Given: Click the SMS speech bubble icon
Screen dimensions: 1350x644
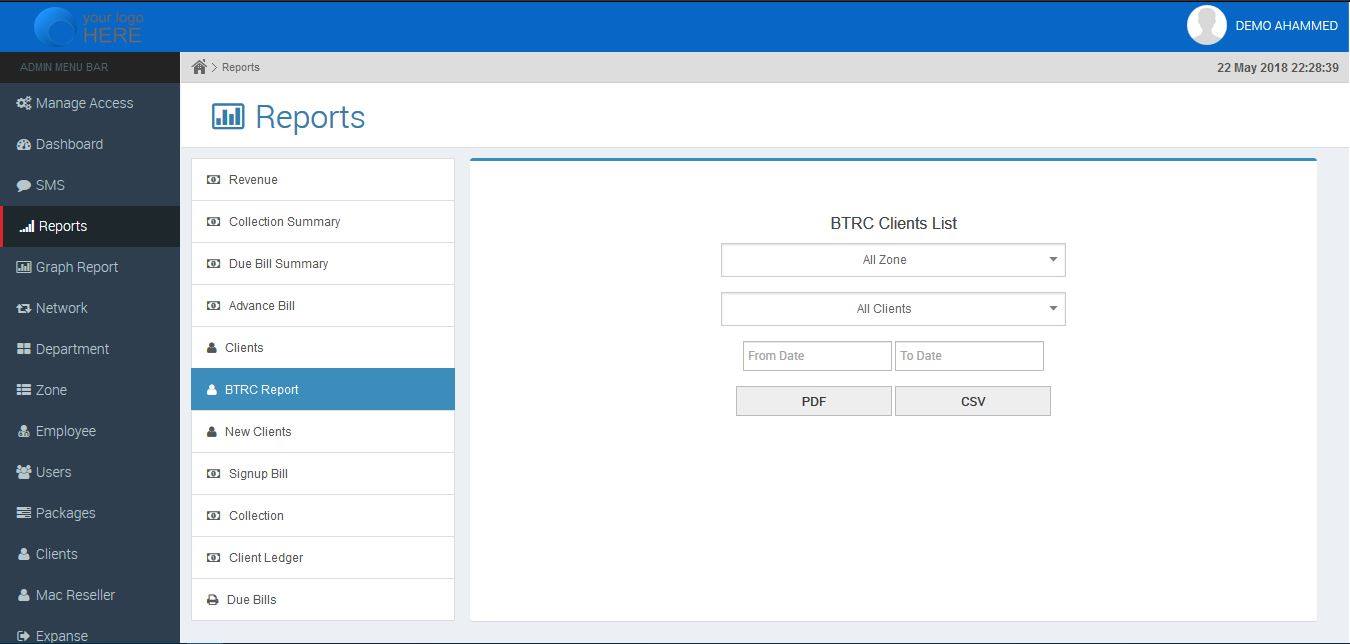Looking at the screenshot, I should coord(24,185).
